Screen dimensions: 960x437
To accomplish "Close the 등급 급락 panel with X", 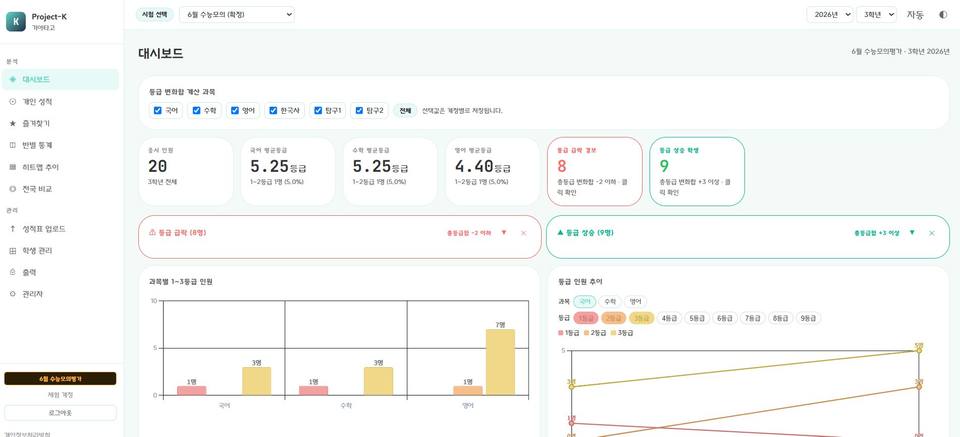I will [x=523, y=233].
